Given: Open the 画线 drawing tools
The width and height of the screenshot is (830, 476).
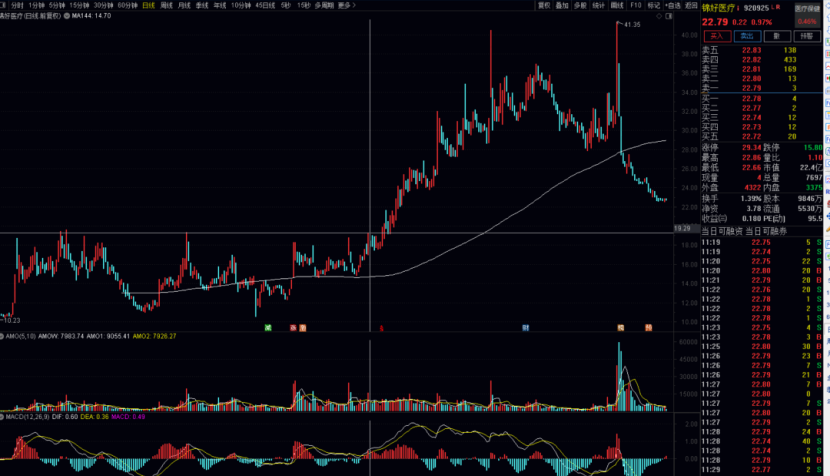Looking at the screenshot, I should click(617, 5).
